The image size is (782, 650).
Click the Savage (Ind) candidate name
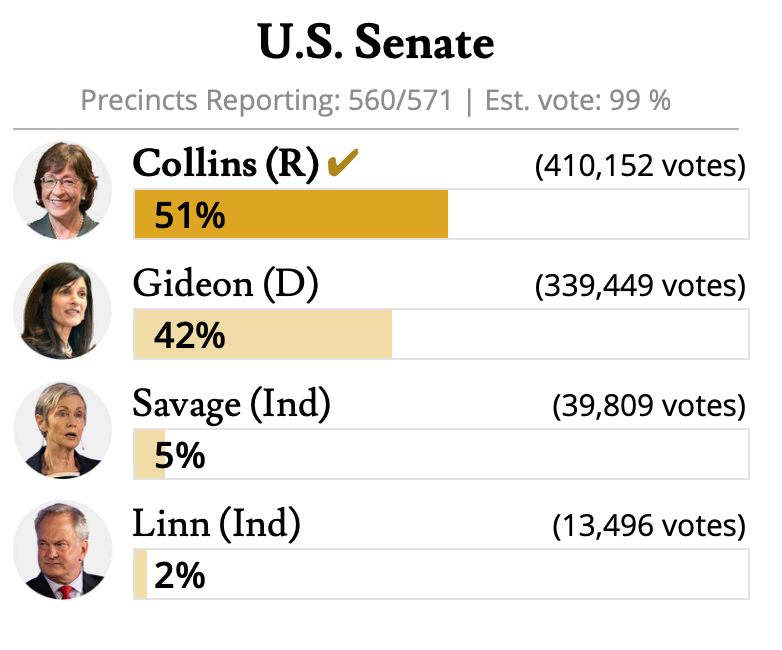point(231,404)
